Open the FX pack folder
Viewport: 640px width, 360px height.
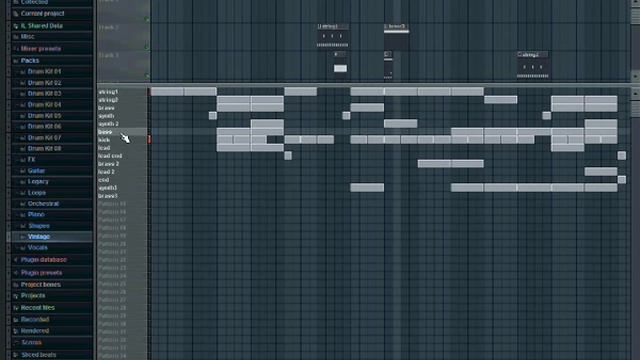point(31,160)
